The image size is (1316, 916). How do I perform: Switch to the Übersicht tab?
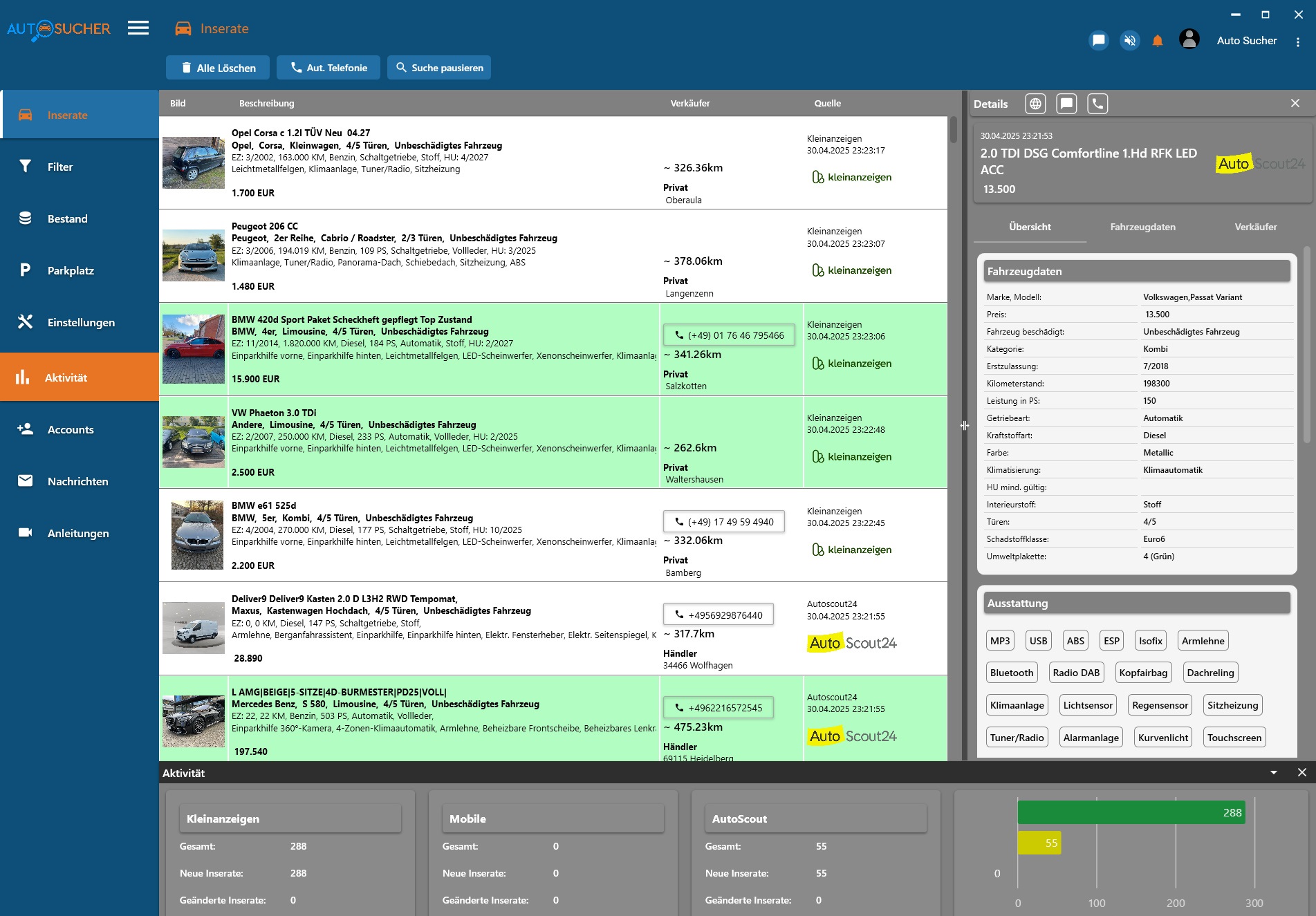(1030, 227)
